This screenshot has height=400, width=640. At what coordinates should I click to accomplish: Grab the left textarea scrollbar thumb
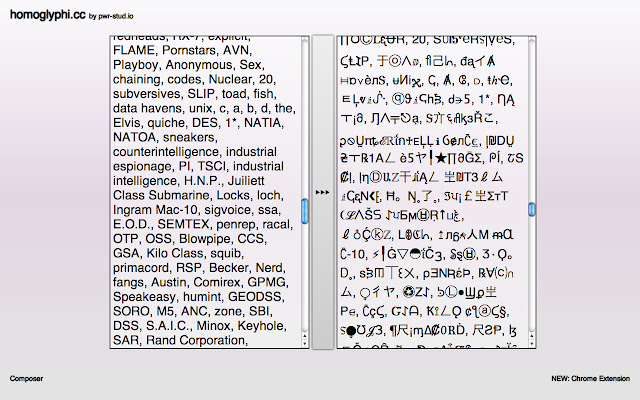click(304, 211)
